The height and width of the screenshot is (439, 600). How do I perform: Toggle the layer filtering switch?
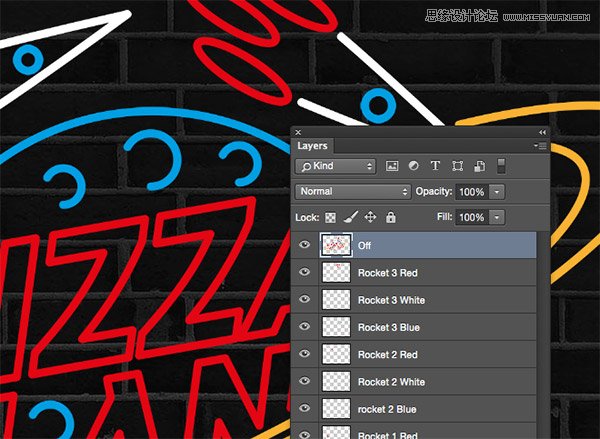(501, 166)
